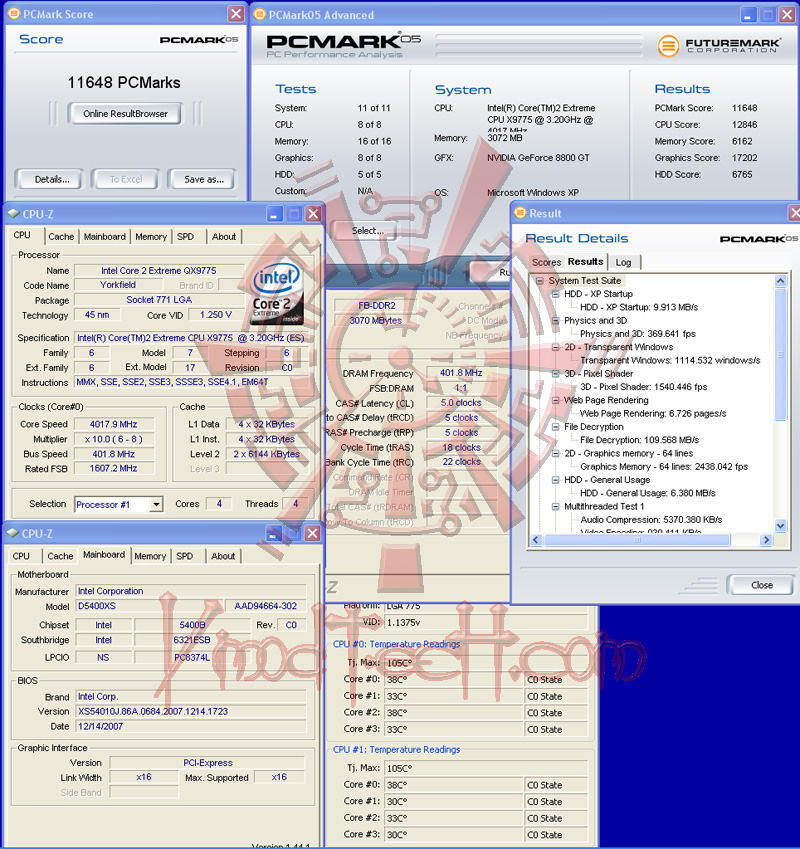Viewport: 800px width, 849px height.
Task: Click the title icon of the CPU-Z Processor window
Action: pyautogui.click(x=13, y=214)
